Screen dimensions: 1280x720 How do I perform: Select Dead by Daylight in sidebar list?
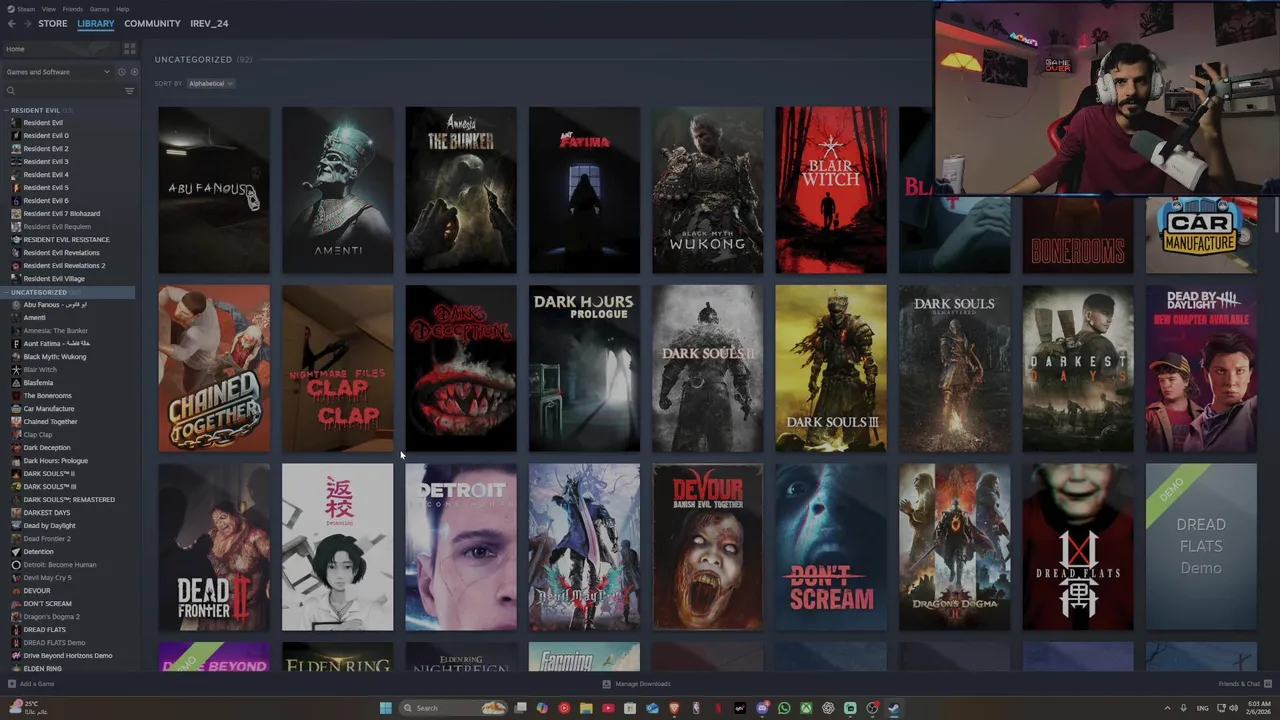coord(49,525)
